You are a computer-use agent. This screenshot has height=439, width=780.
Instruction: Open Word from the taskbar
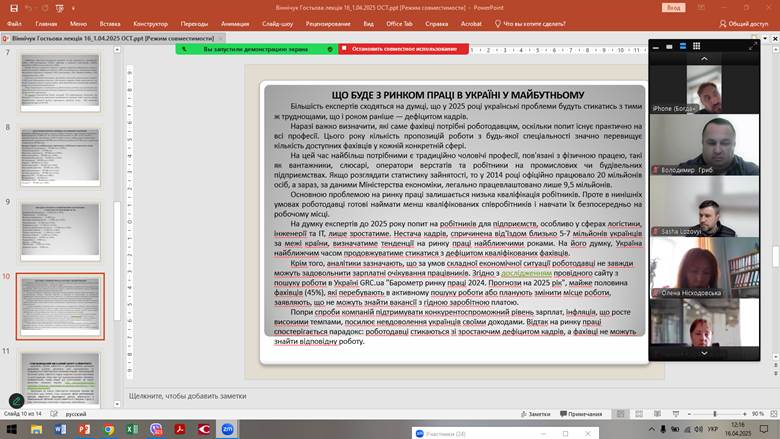60,429
